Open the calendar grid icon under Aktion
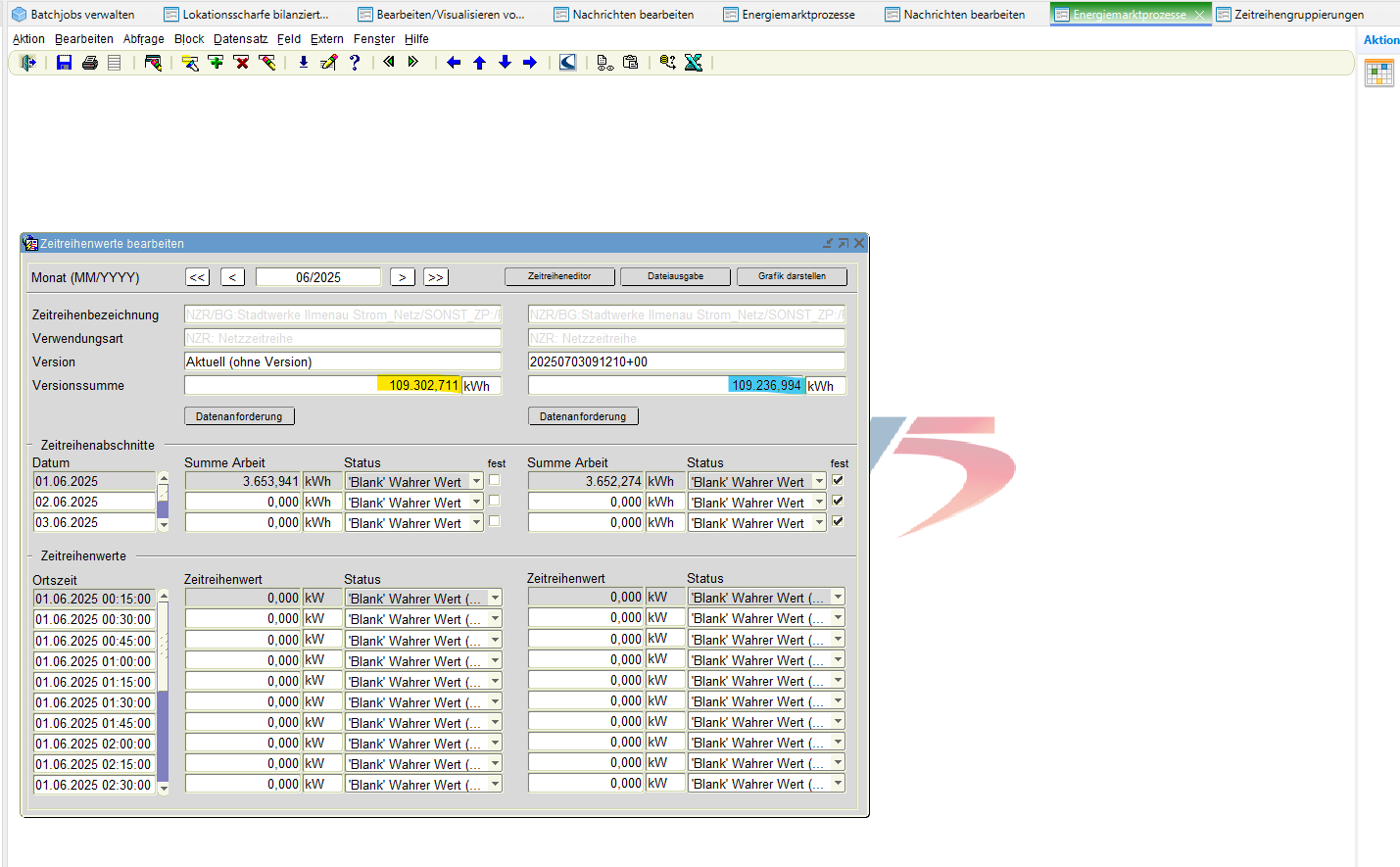1400x867 pixels. 1379,73
